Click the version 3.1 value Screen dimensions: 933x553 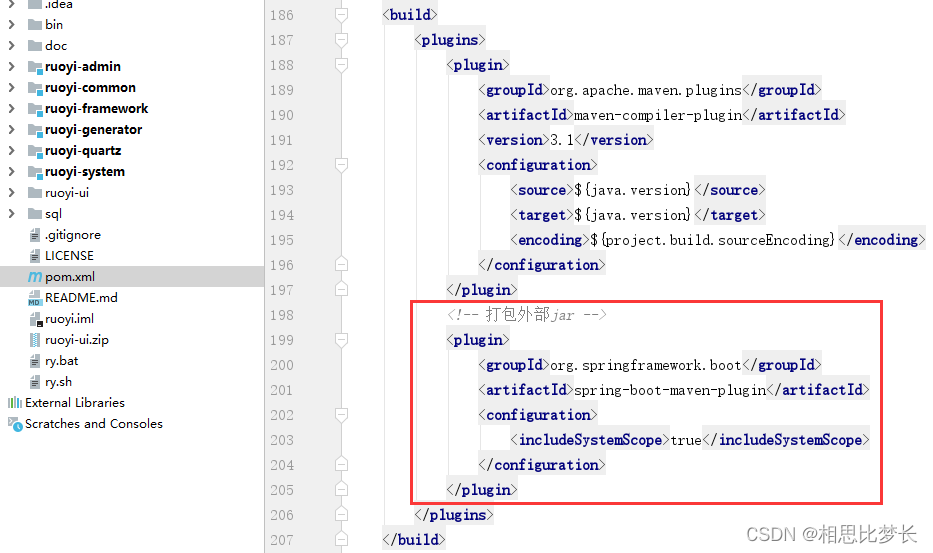(x=562, y=140)
